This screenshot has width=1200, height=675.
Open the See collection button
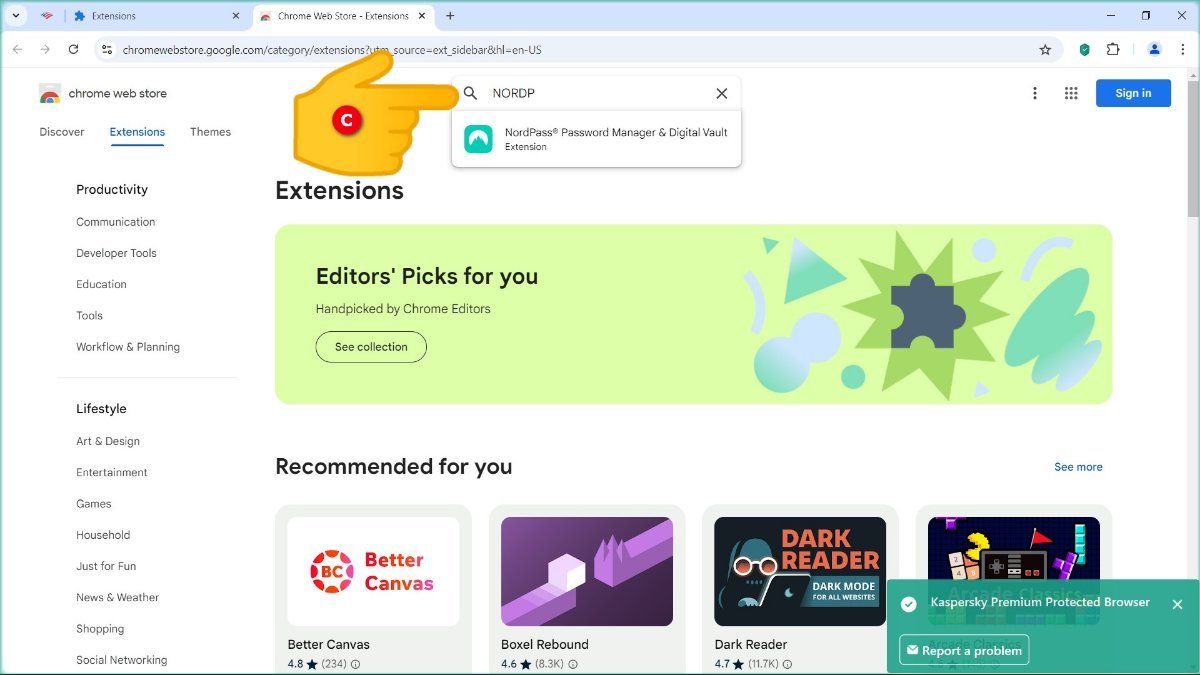click(x=371, y=347)
